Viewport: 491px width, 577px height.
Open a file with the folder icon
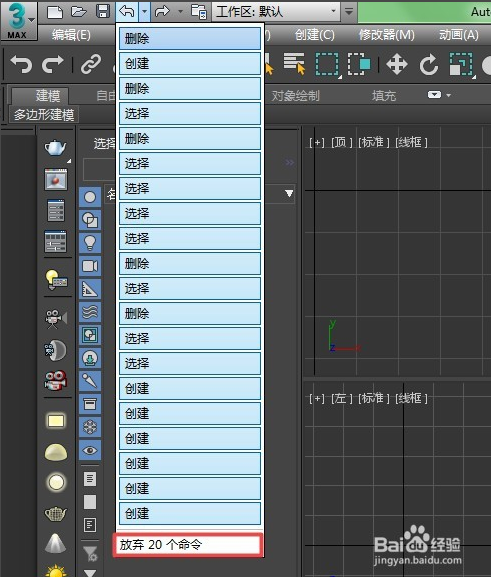click(78, 12)
